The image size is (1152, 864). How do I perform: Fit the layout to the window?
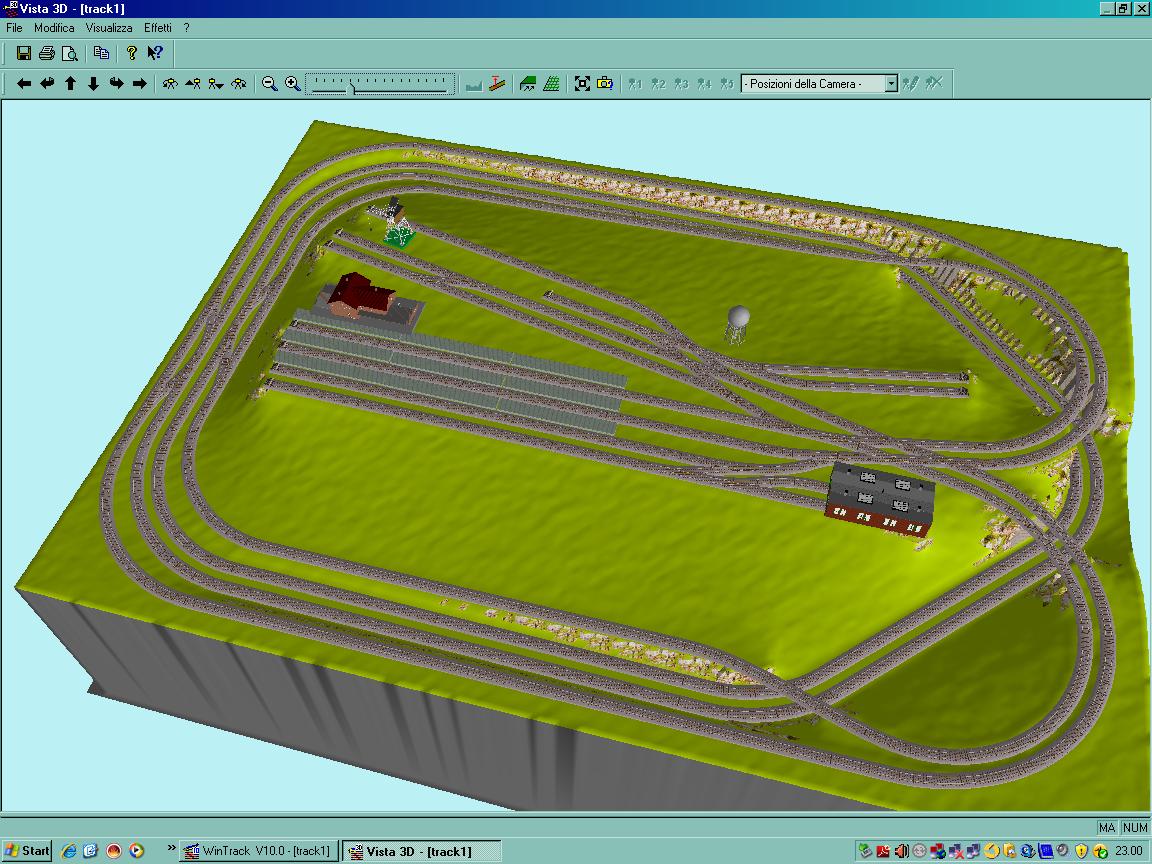click(582, 84)
